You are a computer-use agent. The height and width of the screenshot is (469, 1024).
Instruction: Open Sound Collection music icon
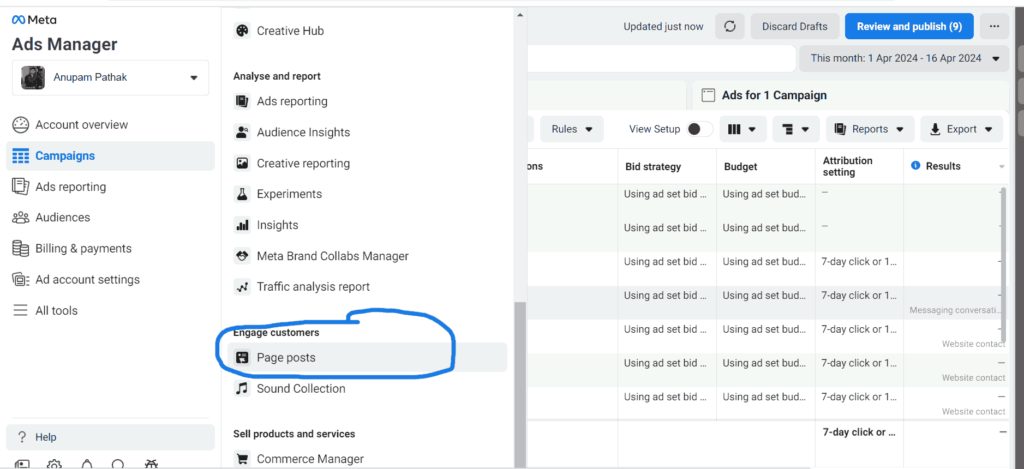pyautogui.click(x=242, y=388)
